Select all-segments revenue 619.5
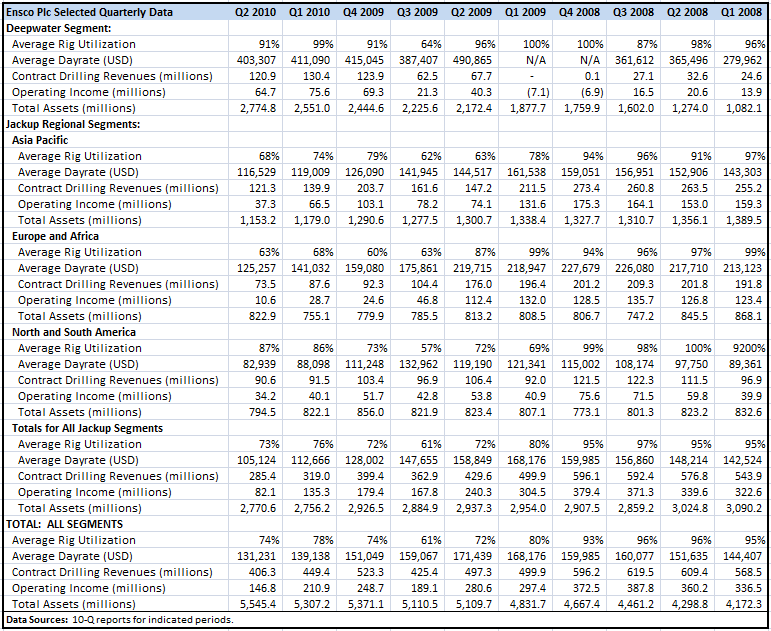The image size is (771, 631). (x=641, y=572)
